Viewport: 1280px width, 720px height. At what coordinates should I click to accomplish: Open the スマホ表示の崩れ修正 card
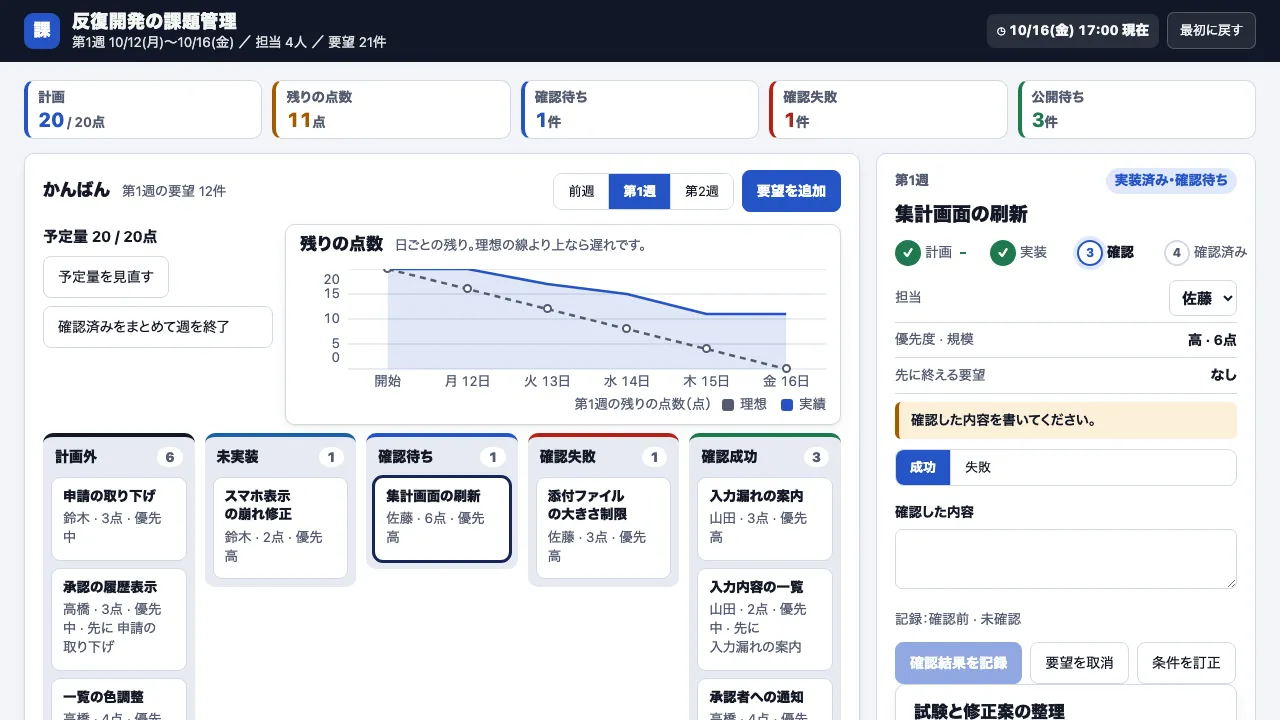click(x=280, y=528)
